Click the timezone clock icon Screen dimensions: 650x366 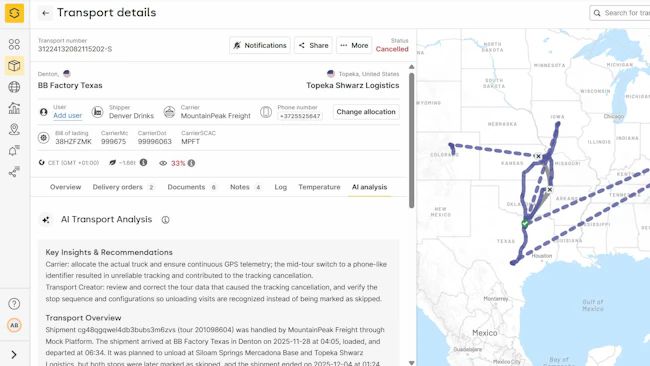point(41,162)
